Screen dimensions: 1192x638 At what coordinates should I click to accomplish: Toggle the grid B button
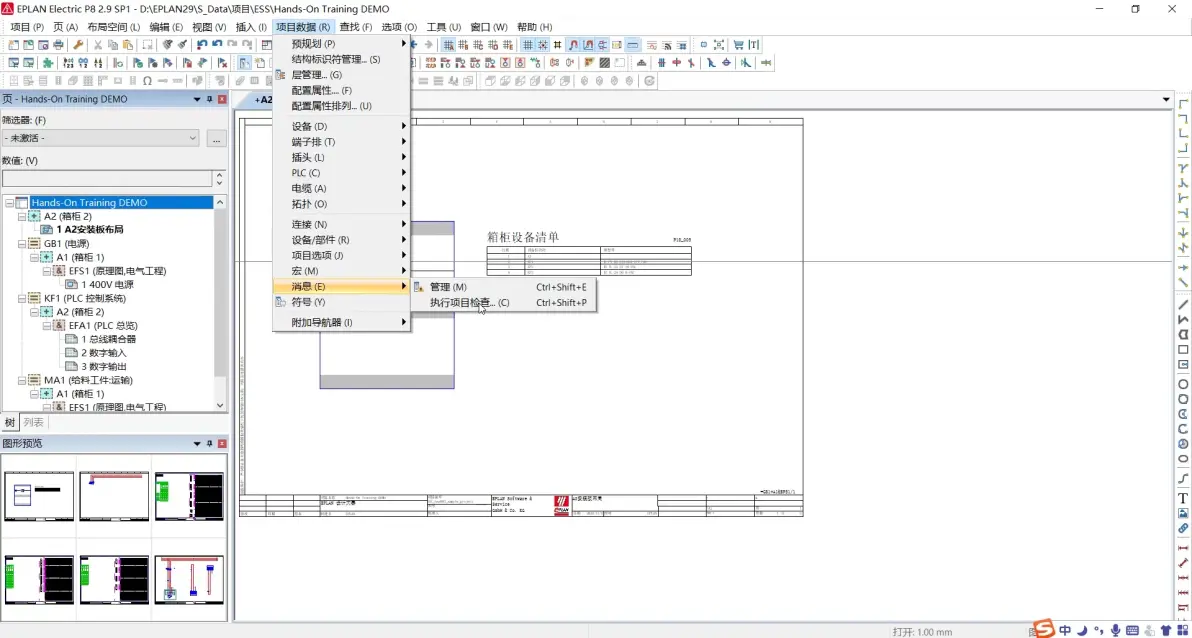pos(463,45)
